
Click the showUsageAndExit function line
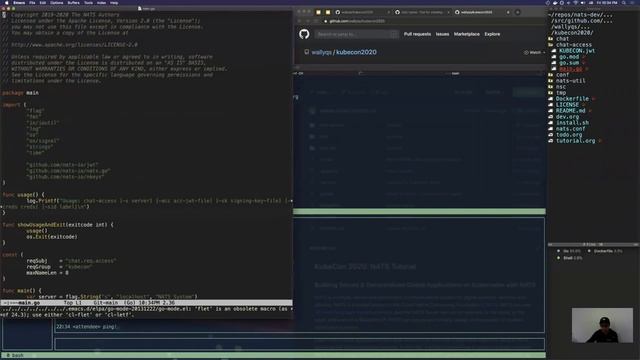58,225
